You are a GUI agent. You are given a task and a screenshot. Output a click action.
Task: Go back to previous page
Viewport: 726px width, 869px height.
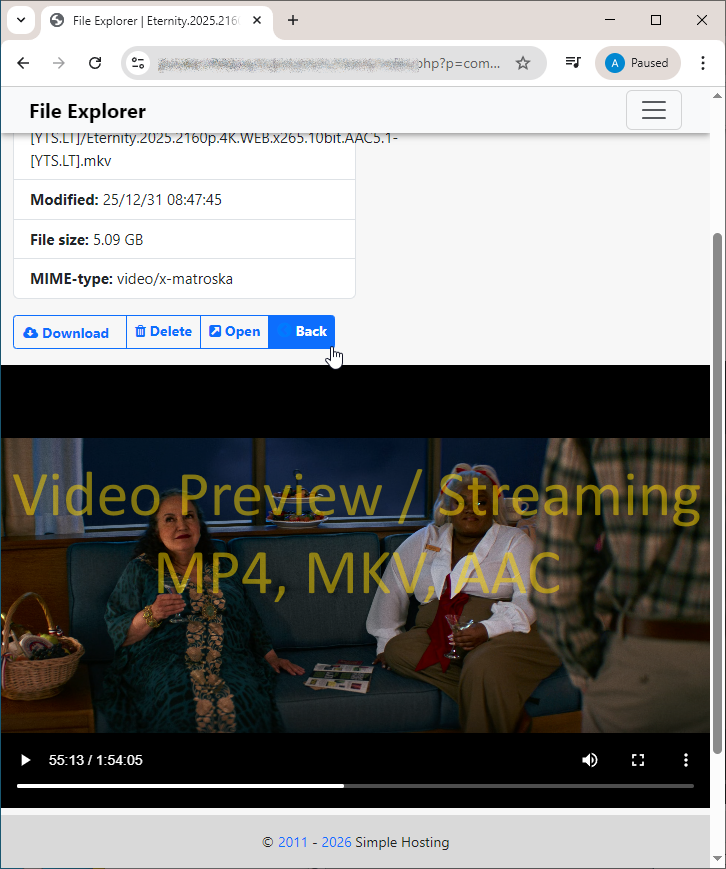23,63
